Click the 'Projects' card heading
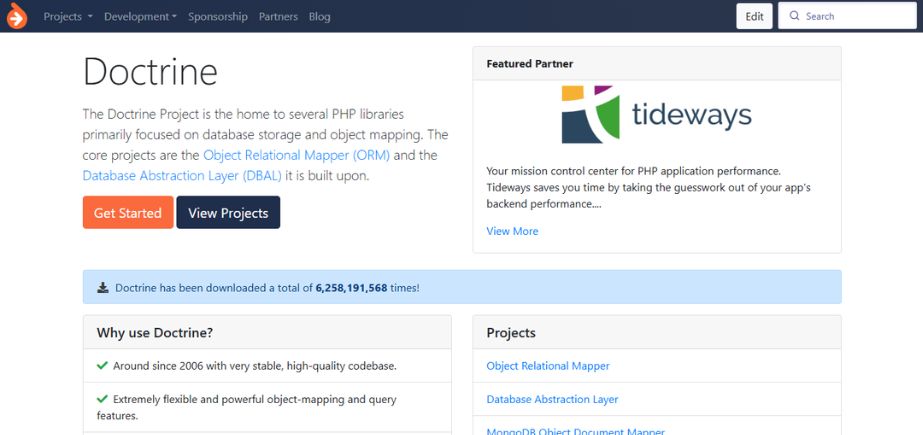Viewport: 923px width, 435px height. pos(511,333)
